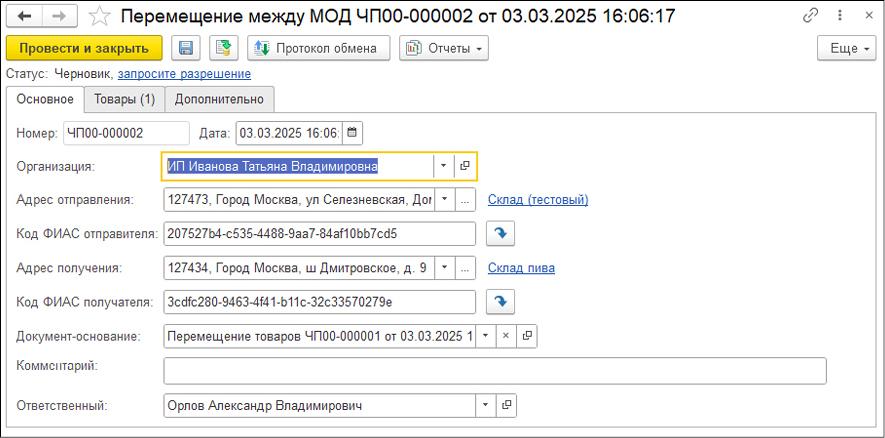The height and width of the screenshot is (438, 885).
Task: Refresh the sender FIAS code with arrow icon
Action: coord(499,234)
